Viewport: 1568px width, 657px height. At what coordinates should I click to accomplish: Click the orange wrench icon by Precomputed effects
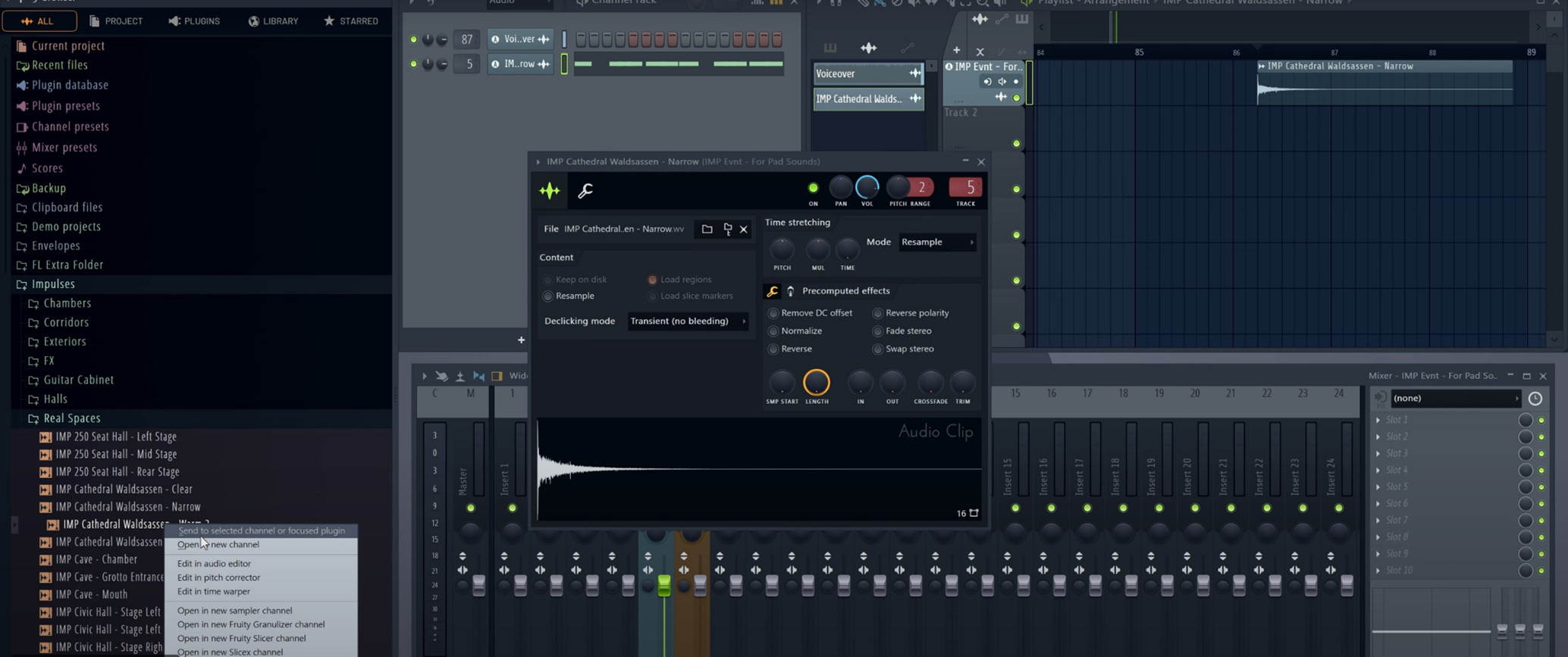[772, 291]
